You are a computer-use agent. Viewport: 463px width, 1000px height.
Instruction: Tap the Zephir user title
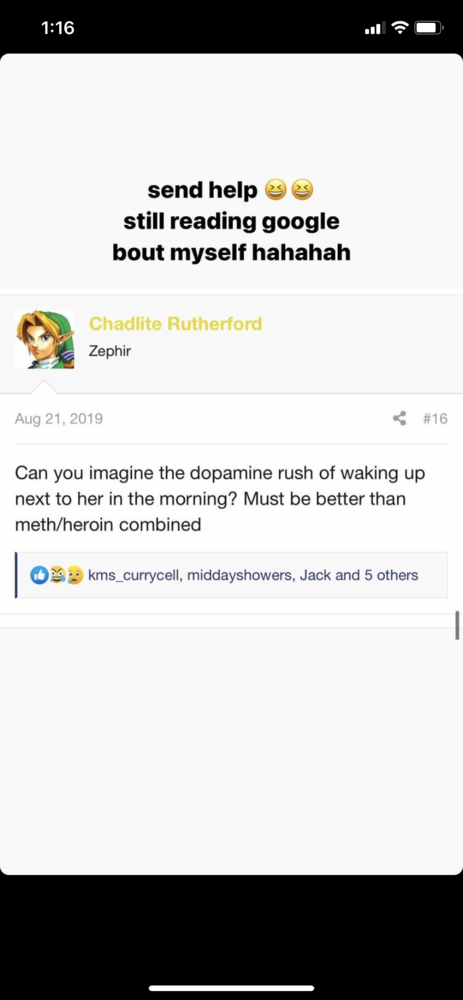pos(110,351)
